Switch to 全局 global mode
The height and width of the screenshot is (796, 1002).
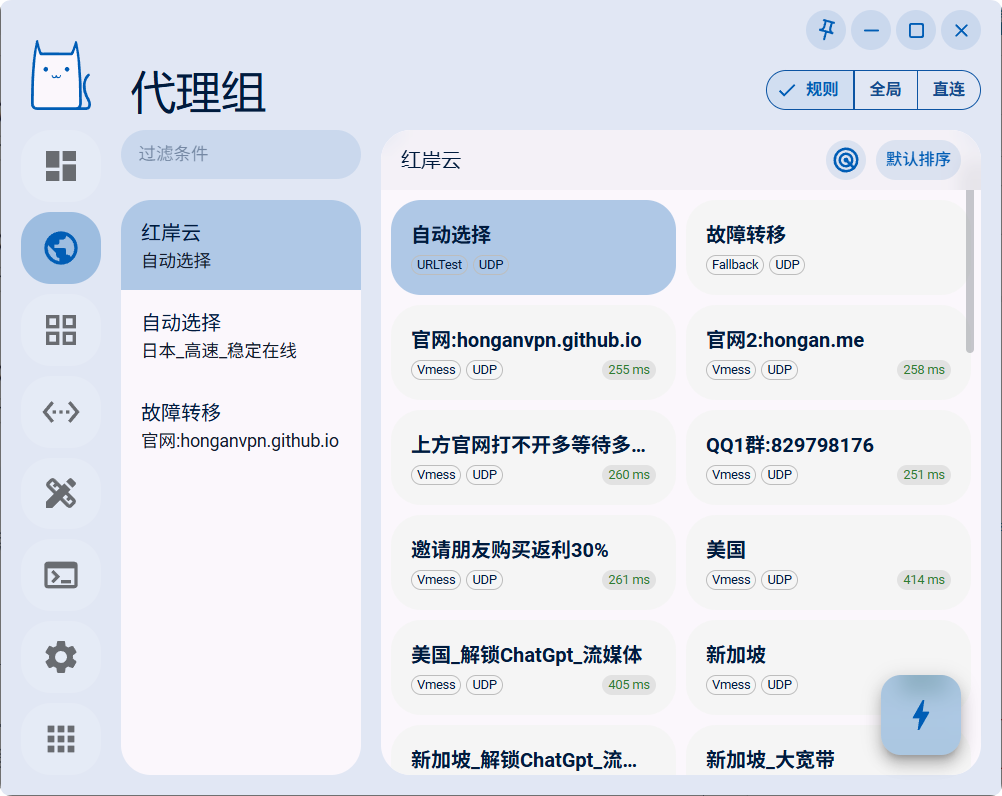885,90
